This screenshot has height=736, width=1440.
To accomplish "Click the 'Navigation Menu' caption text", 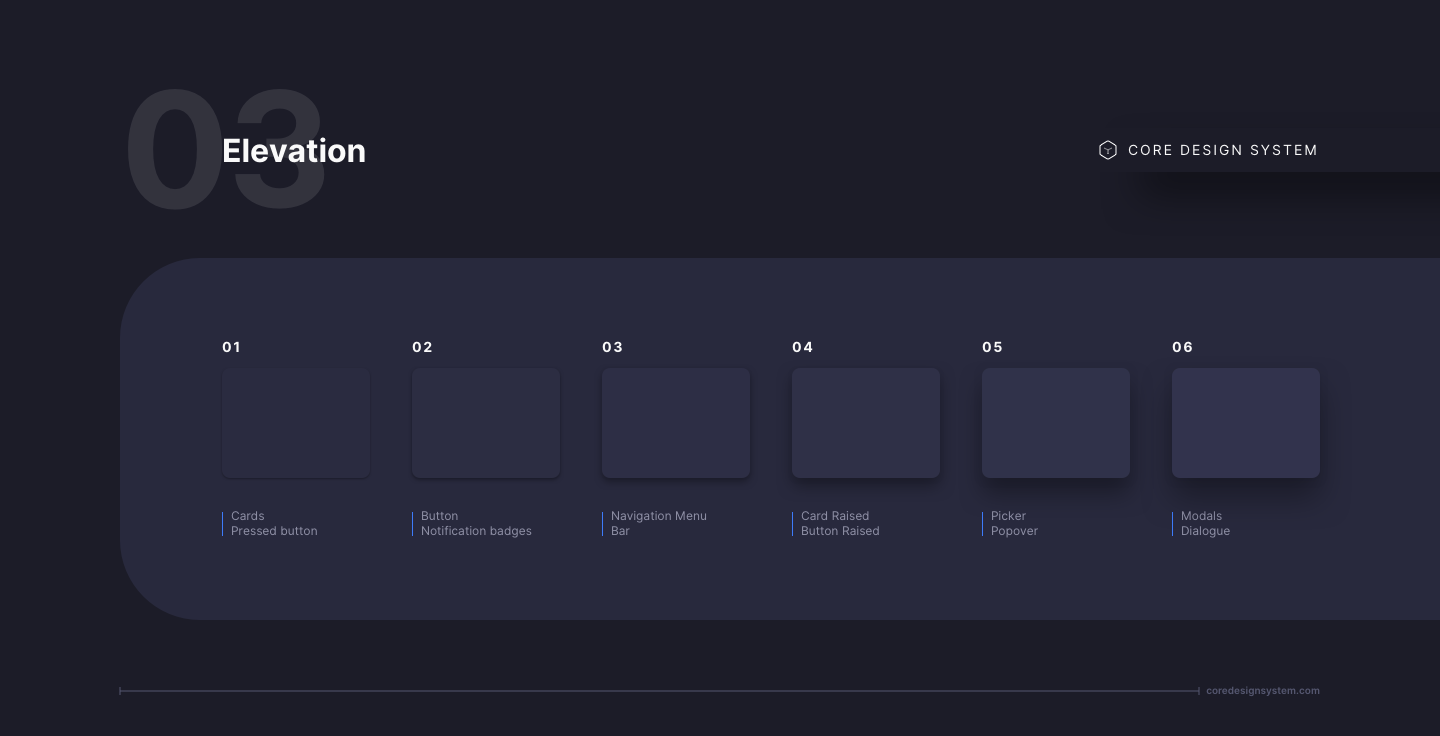I will [x=659, y=516].
